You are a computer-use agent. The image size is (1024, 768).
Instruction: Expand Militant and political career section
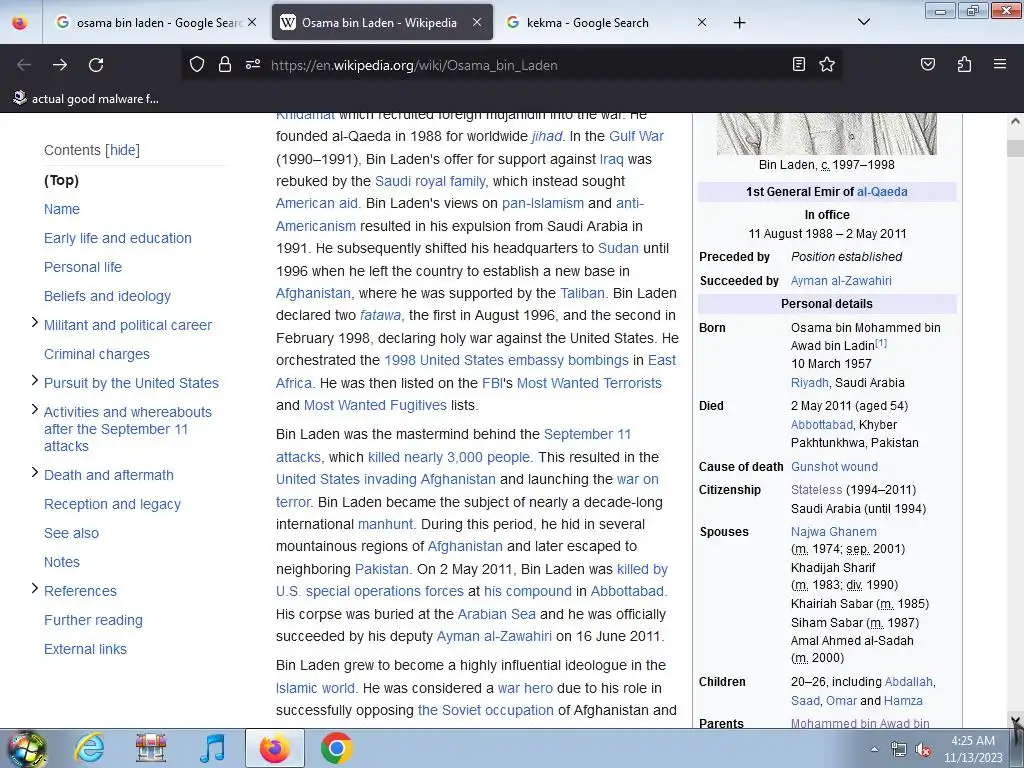pyautogui.click(x=35, y=323)
